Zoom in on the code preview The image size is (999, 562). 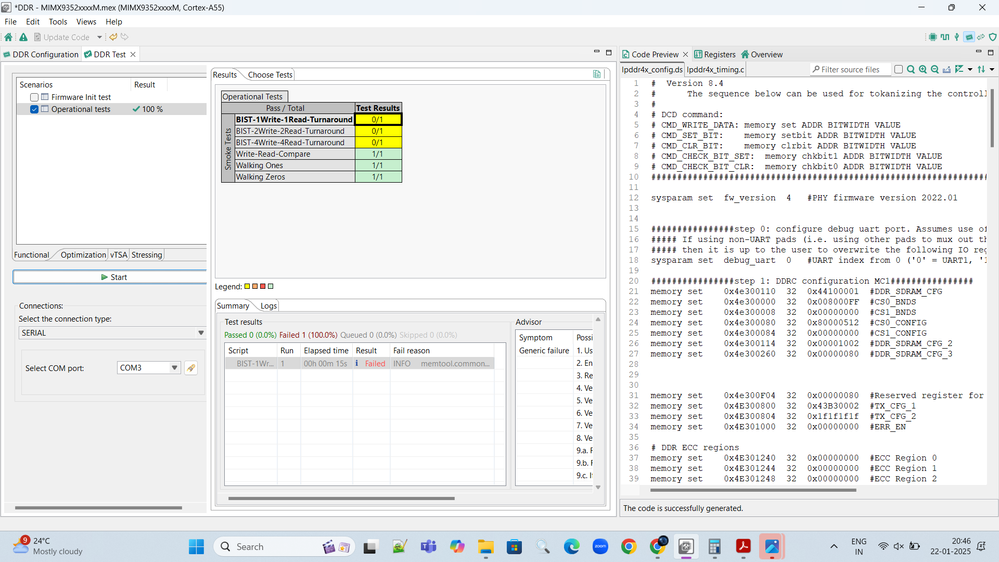click(x=923, y=69)
